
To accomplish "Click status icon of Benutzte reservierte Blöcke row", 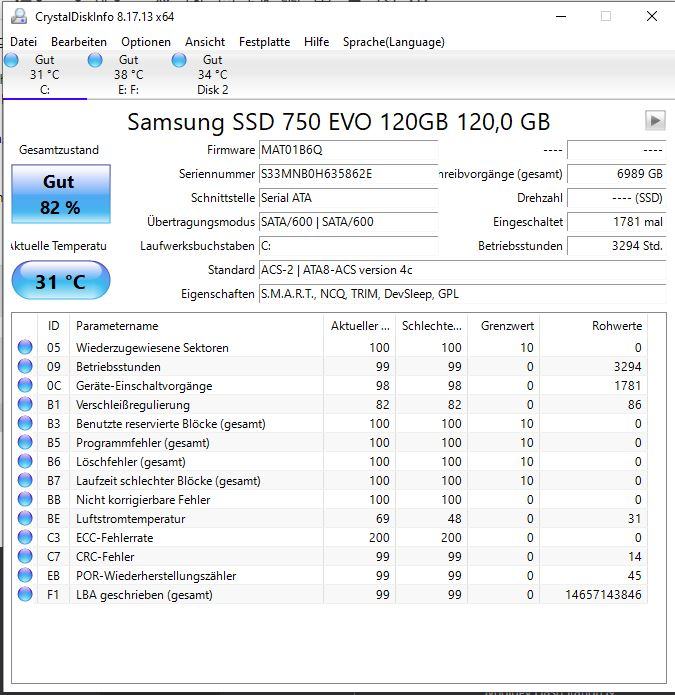I will pyautogui.click(x=25, y=423).
